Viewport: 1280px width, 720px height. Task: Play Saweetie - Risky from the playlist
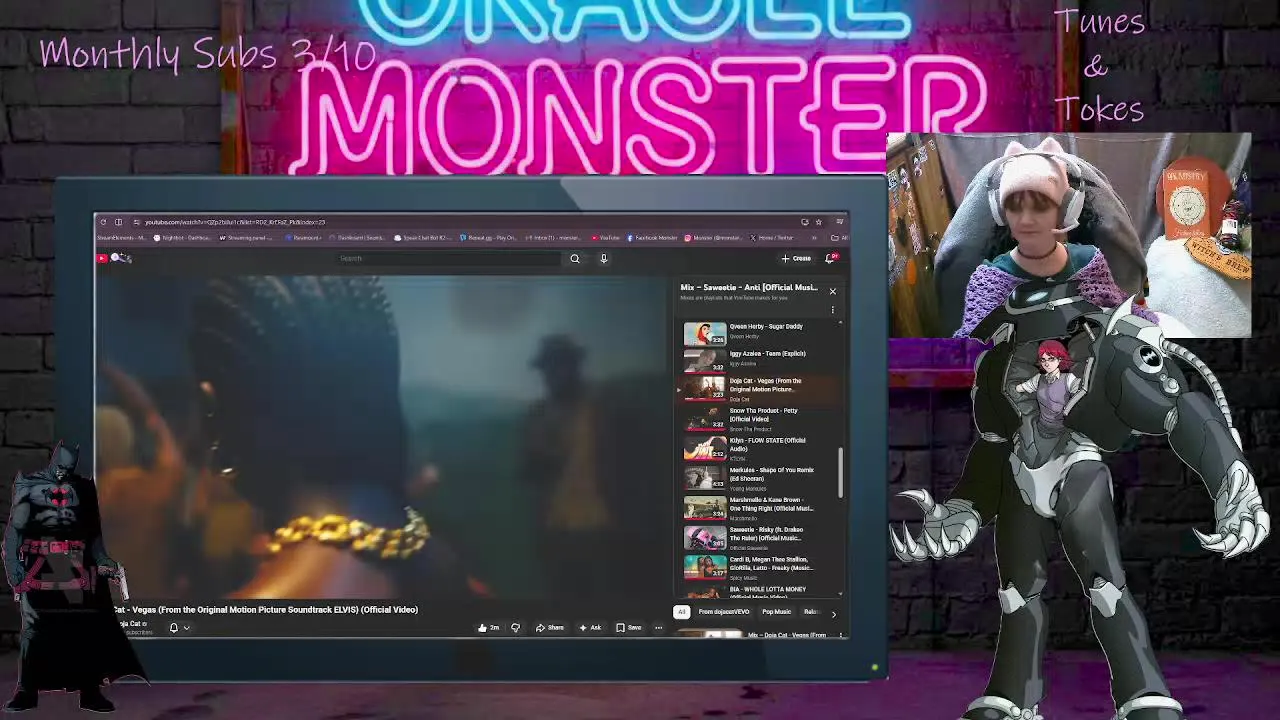point(760,538)
